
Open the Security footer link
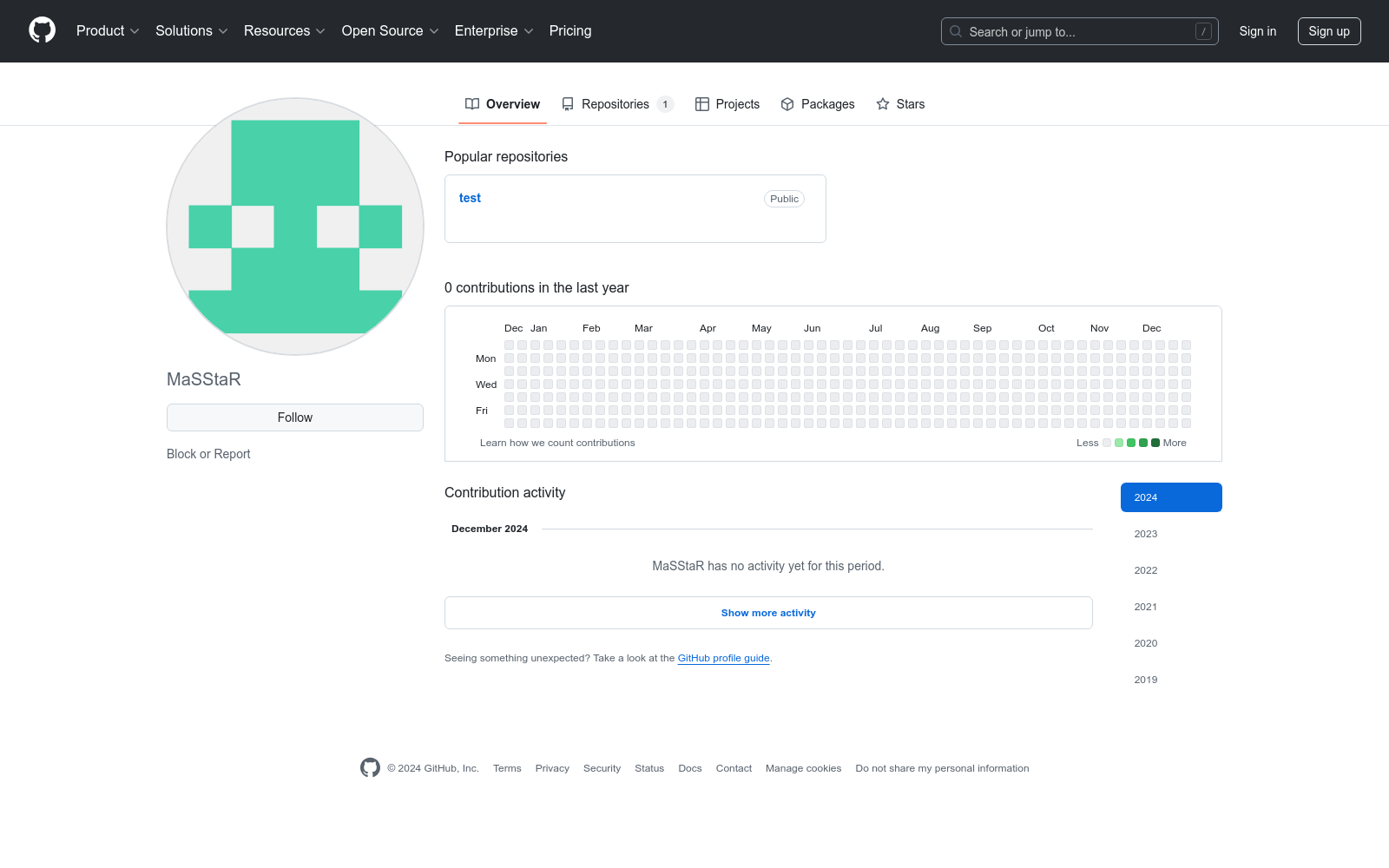point(602,768)
